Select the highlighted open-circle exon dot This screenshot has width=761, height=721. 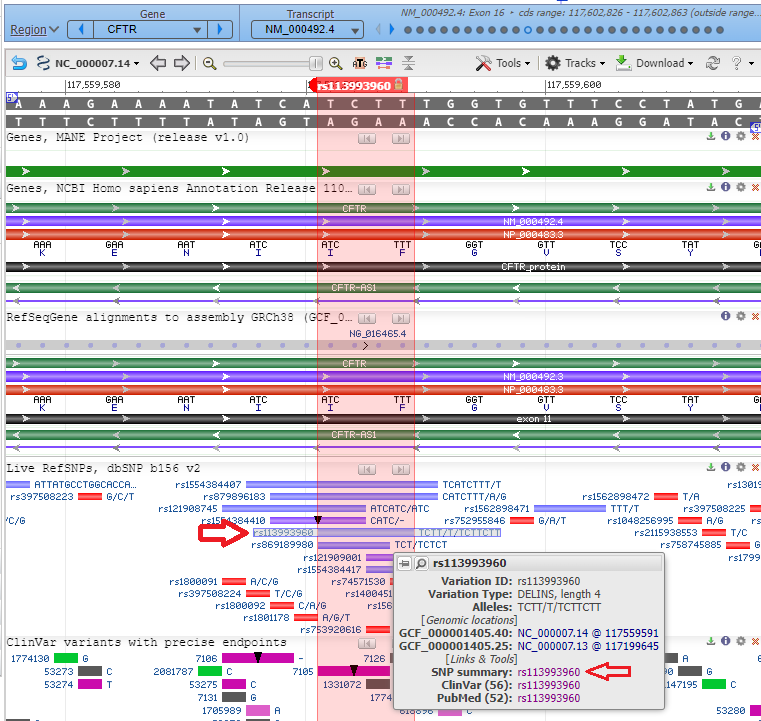tap(528, 30)
